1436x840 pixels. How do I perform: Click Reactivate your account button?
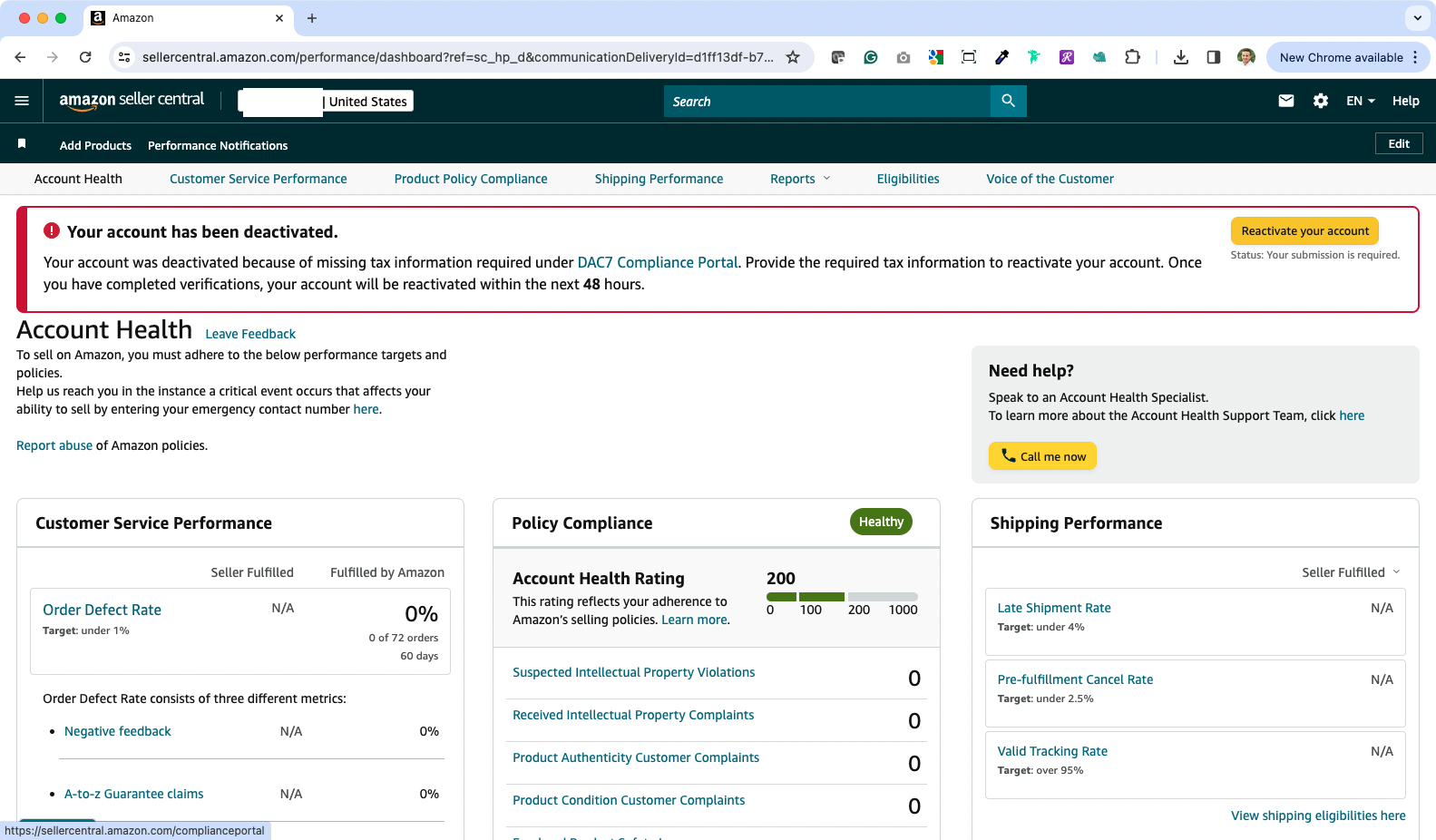(1304, 231)
